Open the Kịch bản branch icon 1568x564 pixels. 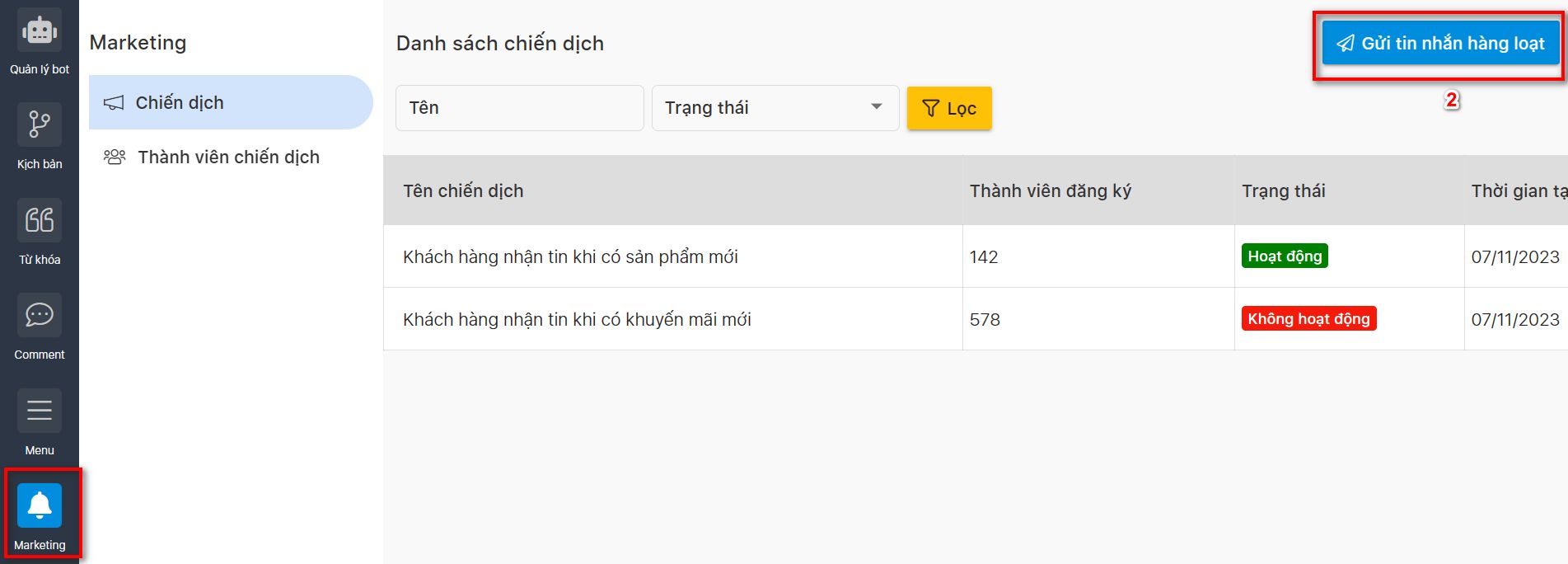coord(40,125)
